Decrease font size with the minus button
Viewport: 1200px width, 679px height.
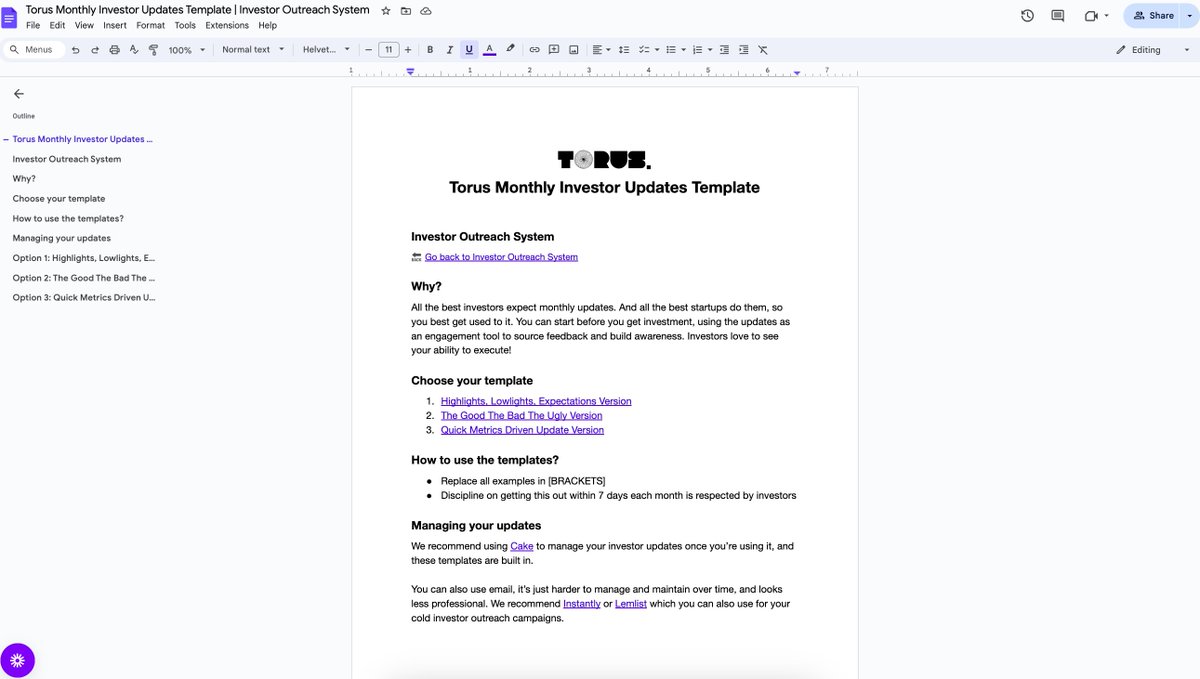pyautogui.click(x=368, y=50)
